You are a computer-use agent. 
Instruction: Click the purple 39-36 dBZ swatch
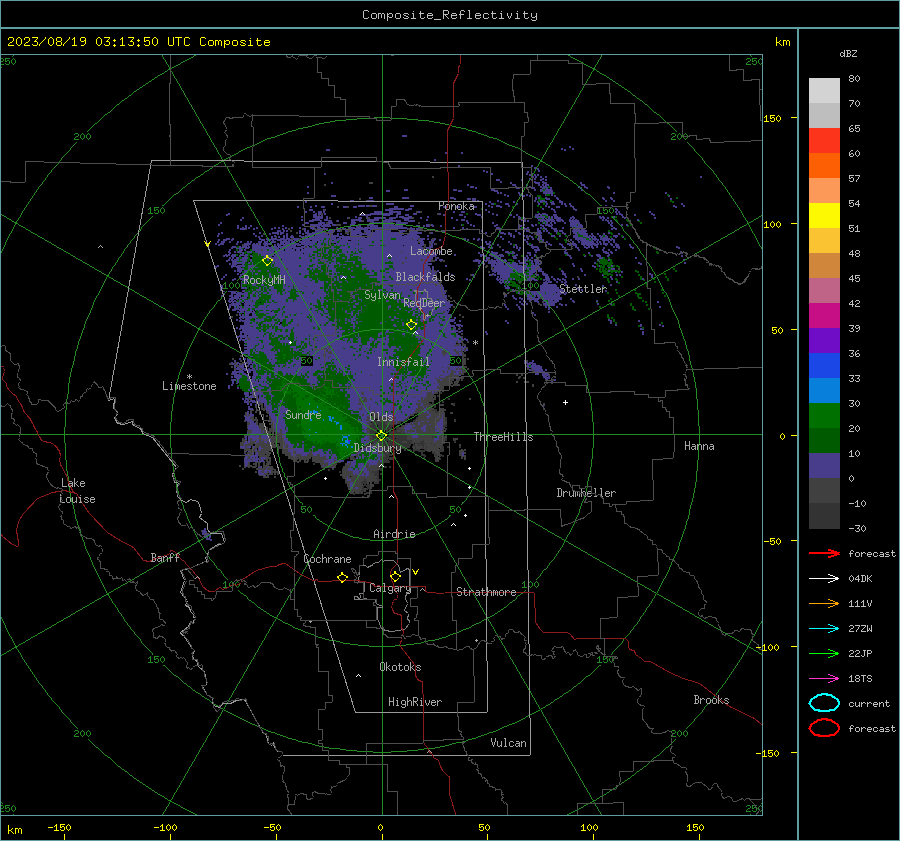(824, 341)
